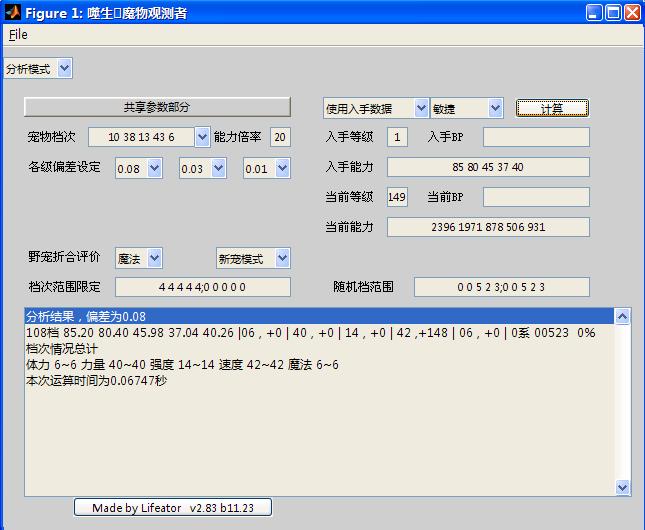The height and width of the screenshot is (530, 645).
Task: Click the 能力倍率 input field
Action: tap(280, 137)
